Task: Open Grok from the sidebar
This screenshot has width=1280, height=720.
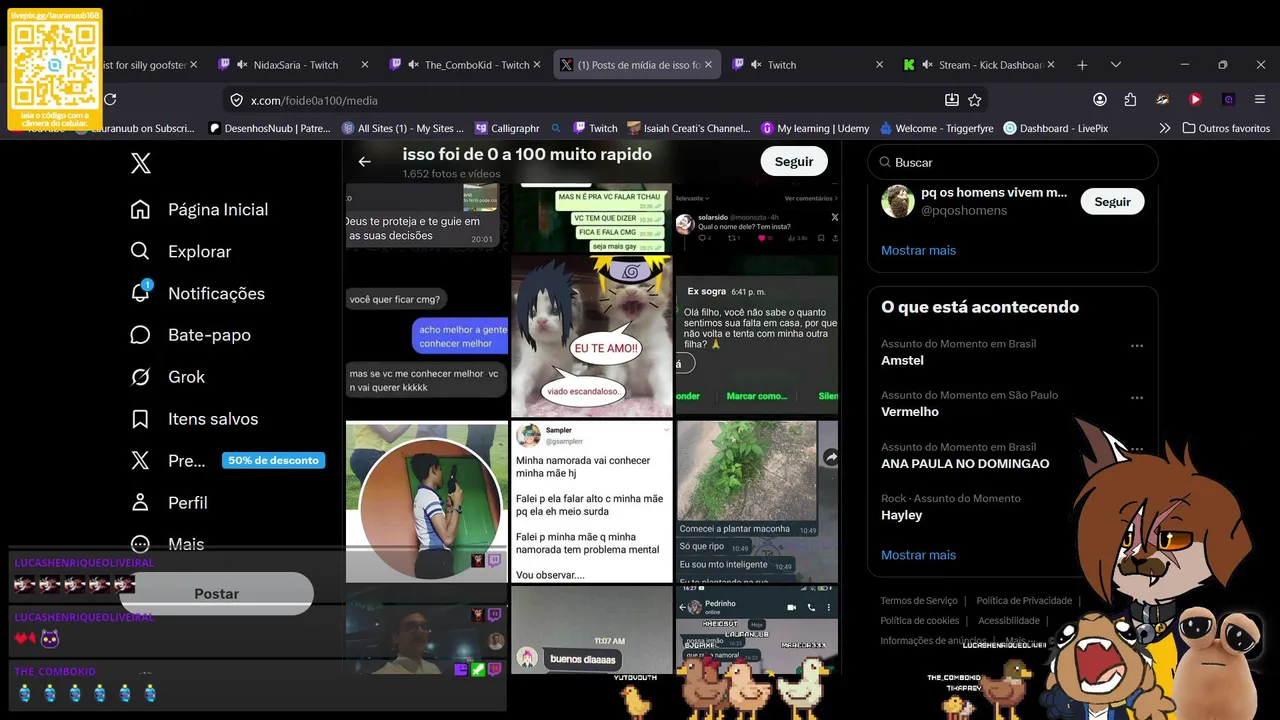Action: pos(167,377)
